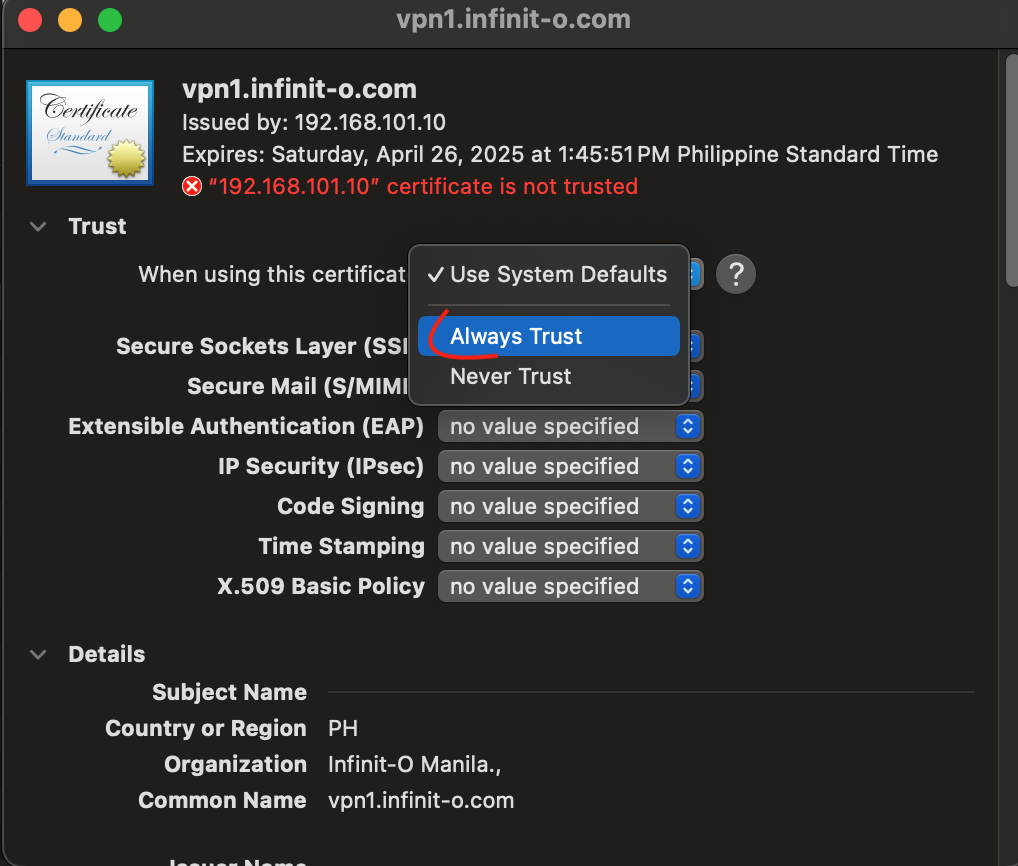Collapse the Trust section chevron
The height and width of the screenshot is (866, 1018).
[x=38, y=227]
